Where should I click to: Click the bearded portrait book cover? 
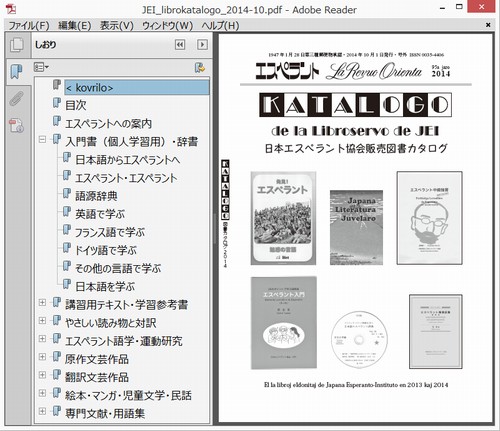[429, 218]
